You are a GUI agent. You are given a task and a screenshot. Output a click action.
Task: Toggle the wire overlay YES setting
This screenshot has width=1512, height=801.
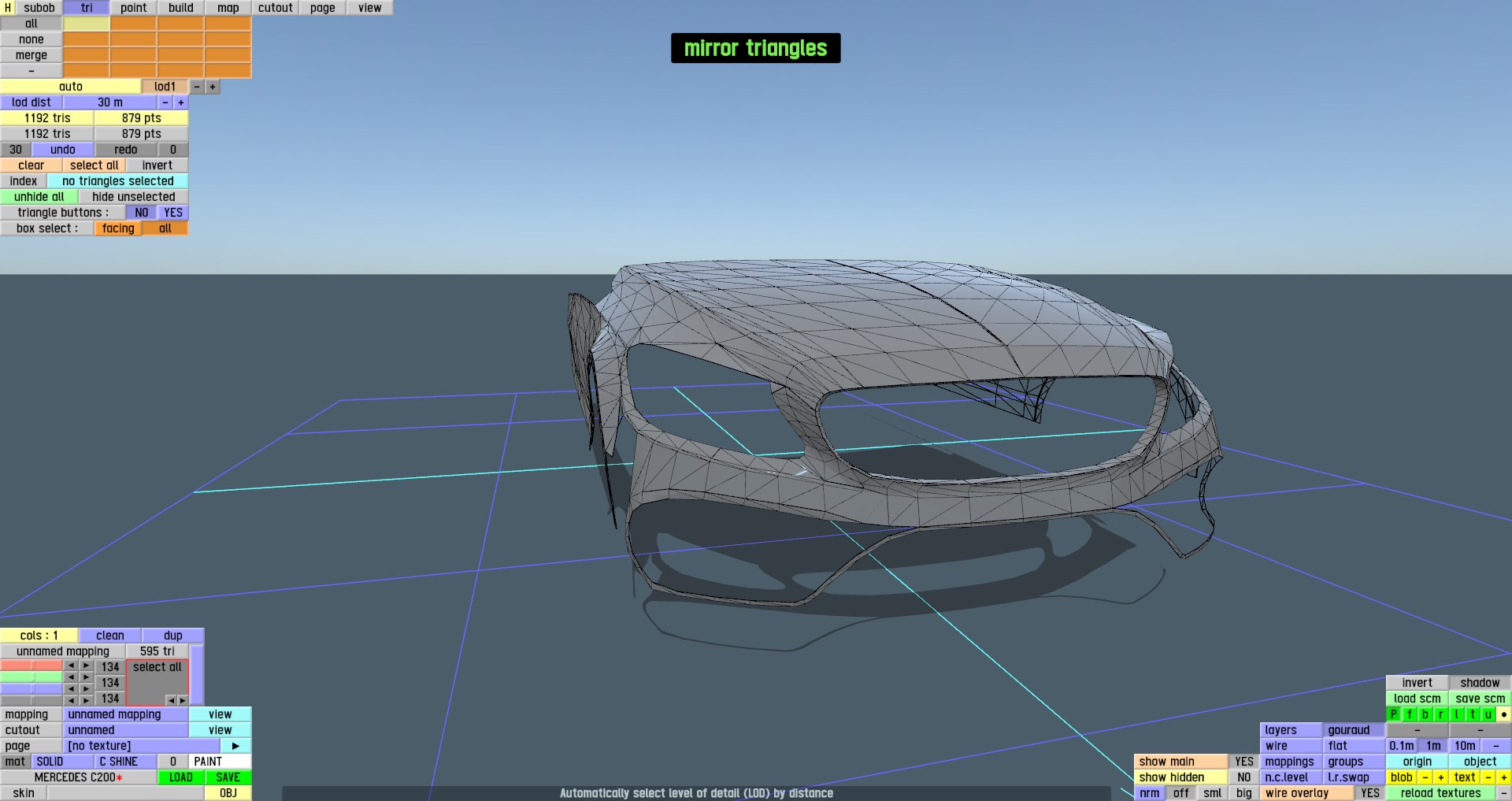click(x=1370, y=793)
